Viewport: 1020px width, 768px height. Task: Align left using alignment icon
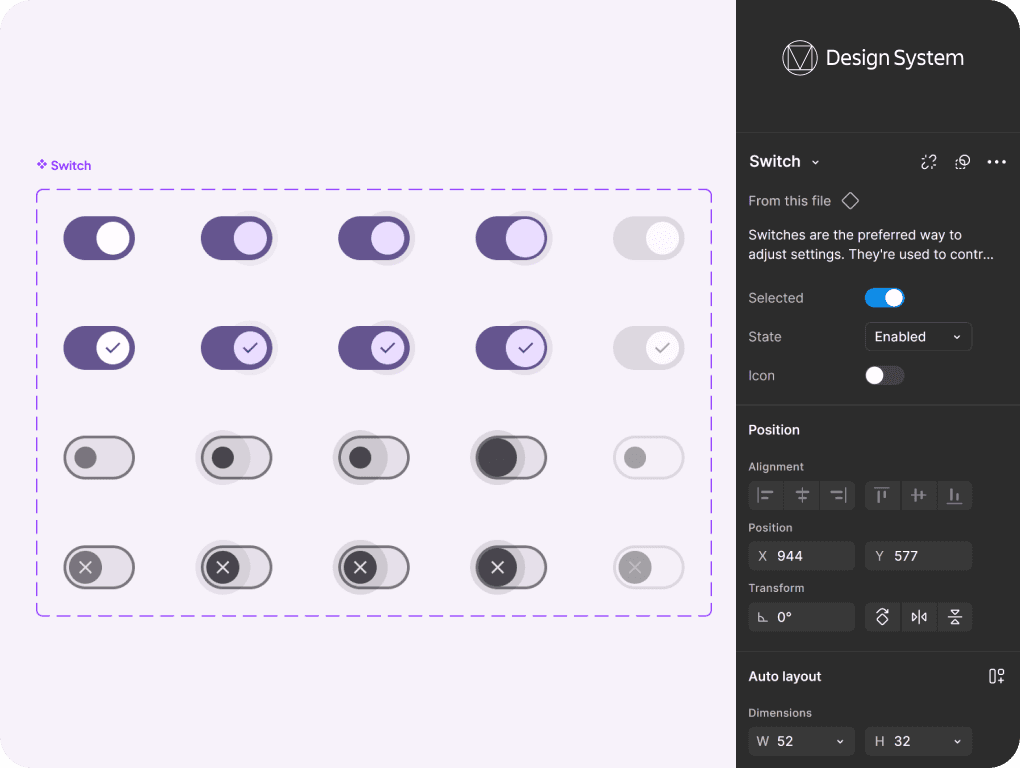click(x=766, y=496)
